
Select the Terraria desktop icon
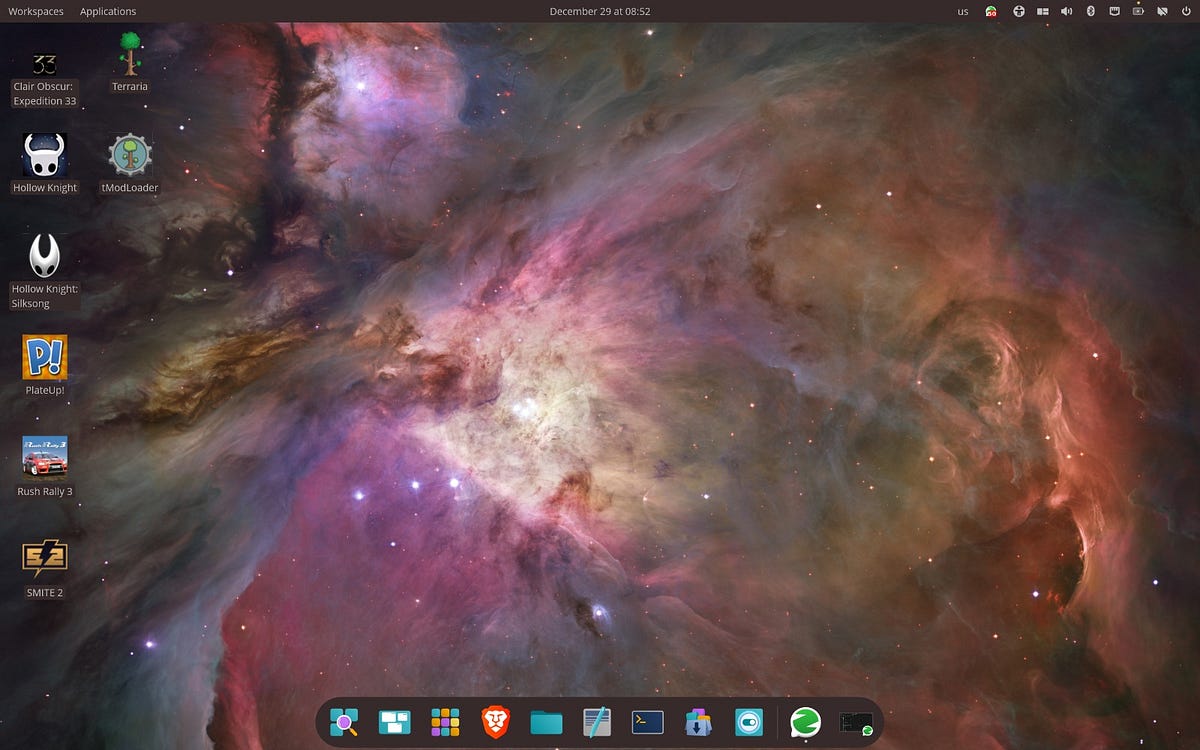[x=130, y=62]
